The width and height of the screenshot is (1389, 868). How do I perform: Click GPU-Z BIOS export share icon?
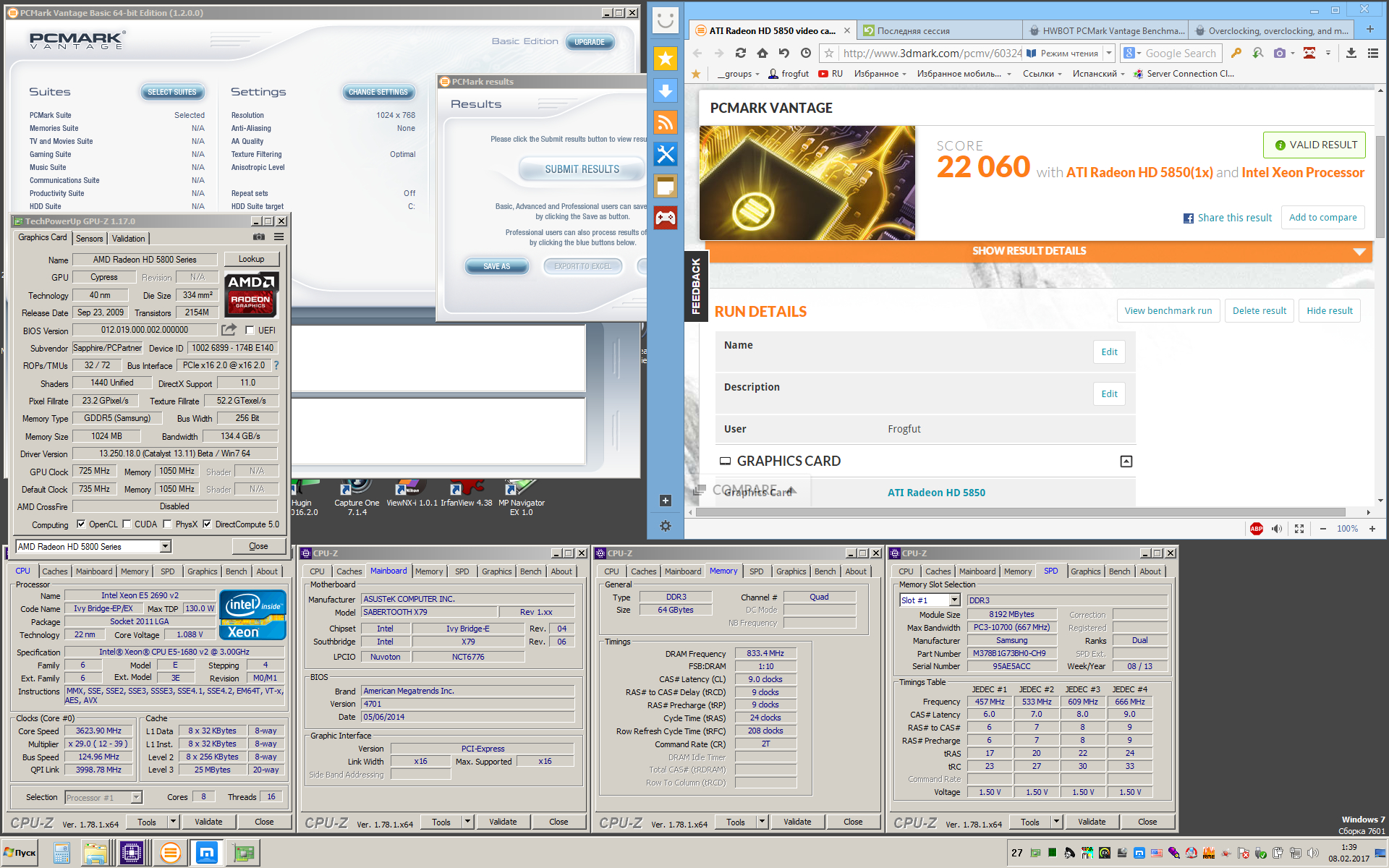click(x=229, y=330)
